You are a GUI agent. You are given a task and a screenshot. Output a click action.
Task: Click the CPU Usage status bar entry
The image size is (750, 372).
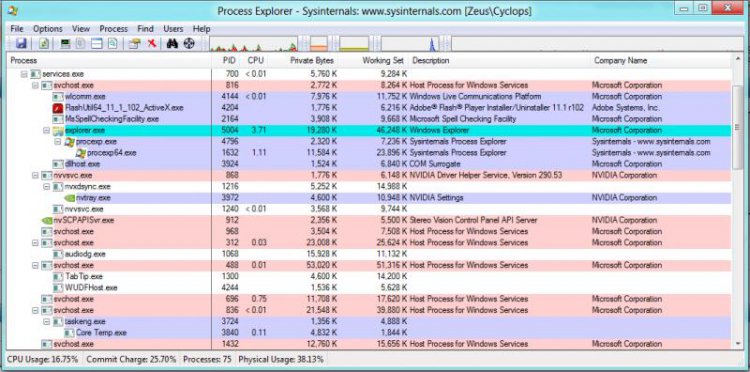43,359
